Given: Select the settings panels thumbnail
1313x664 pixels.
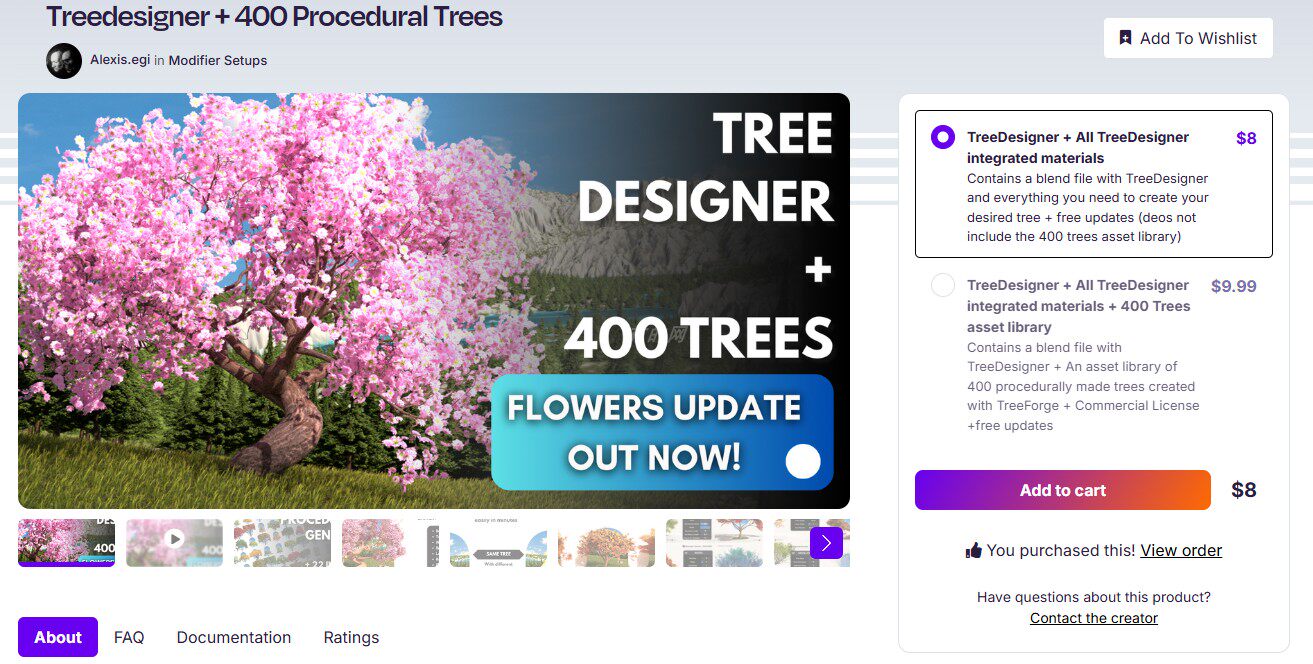Looking at the screenshot, I should tap(715, 543).
